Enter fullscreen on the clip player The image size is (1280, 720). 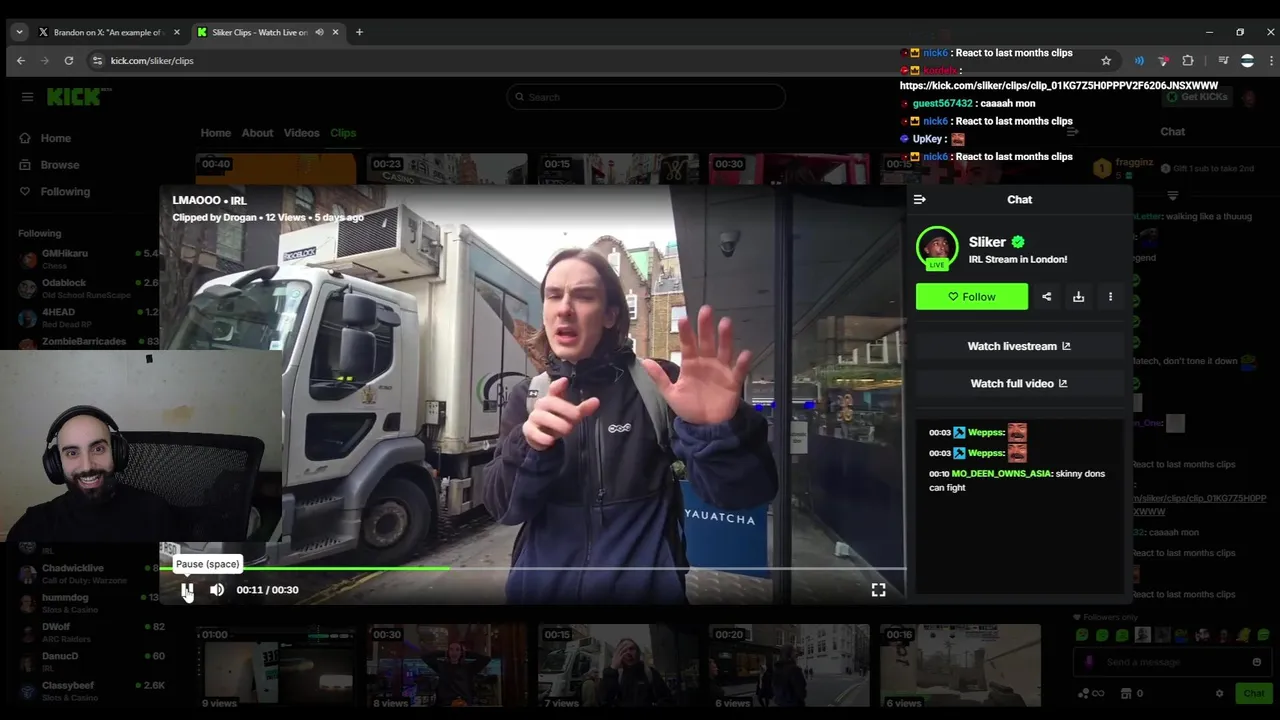click(x=878, y=590)
